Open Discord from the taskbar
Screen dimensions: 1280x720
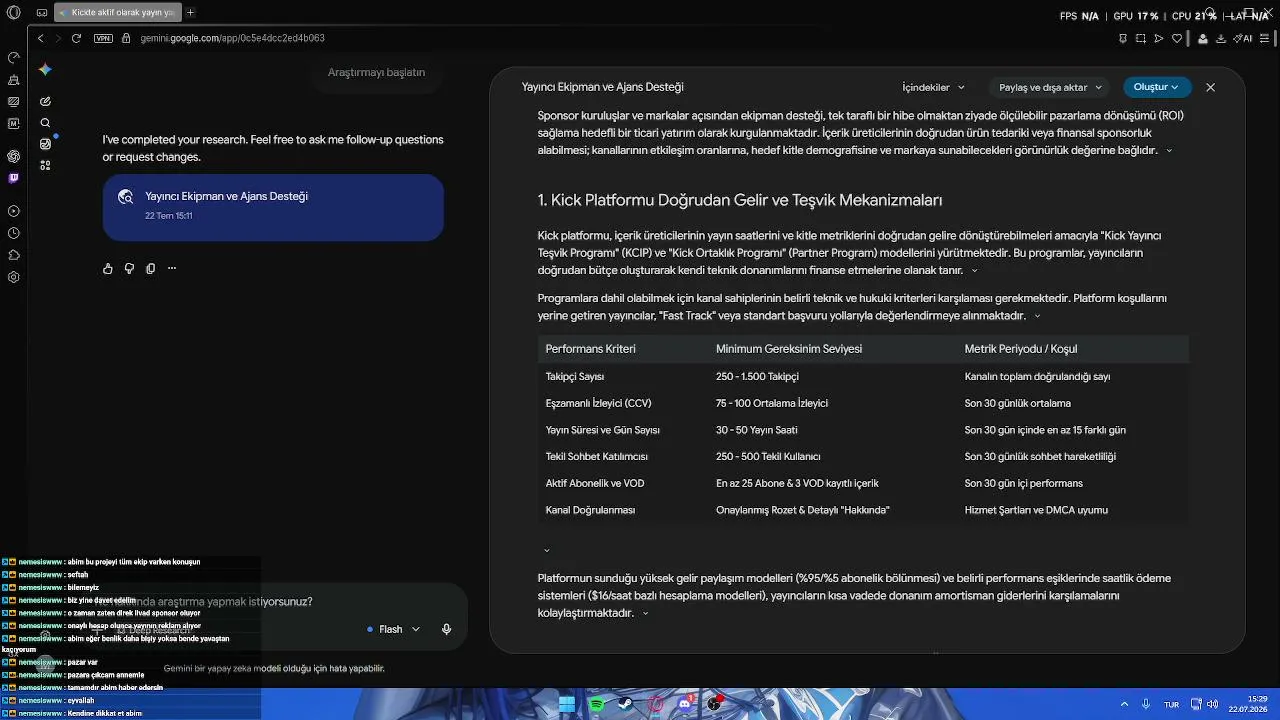click(685, 704)
